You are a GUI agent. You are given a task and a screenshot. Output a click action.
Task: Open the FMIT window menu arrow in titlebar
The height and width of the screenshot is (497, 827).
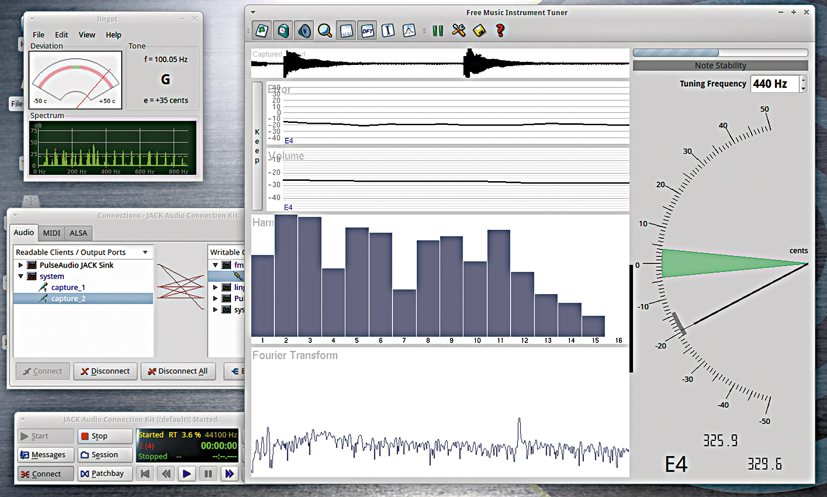pyautogui.click(x=253, y=12)
